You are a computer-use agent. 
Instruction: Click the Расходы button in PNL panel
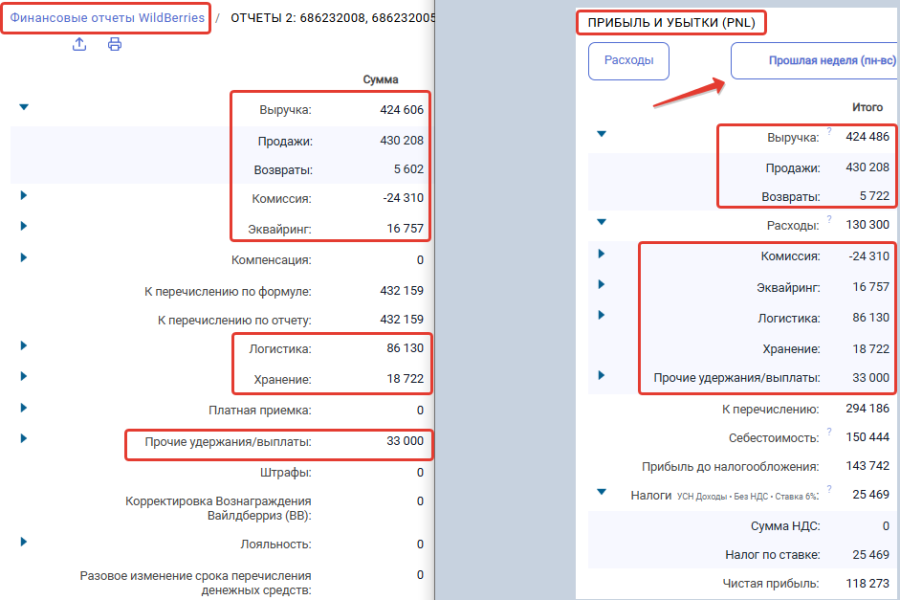click(629, 61)
